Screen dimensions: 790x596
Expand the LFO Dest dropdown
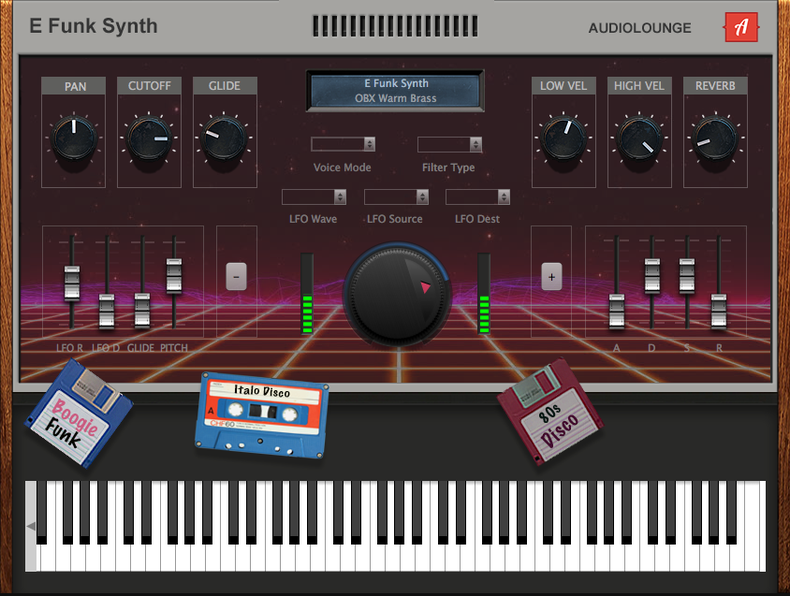[x=477, y=197]
